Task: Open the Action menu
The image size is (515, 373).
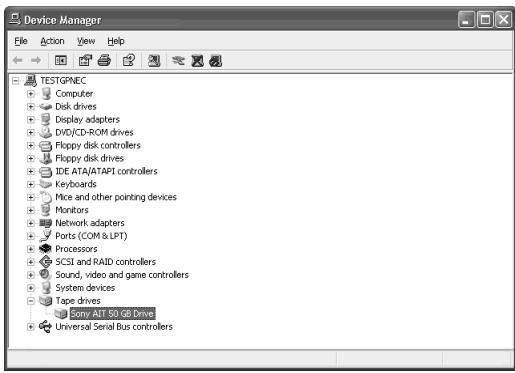Action: [x=52, y=41]
